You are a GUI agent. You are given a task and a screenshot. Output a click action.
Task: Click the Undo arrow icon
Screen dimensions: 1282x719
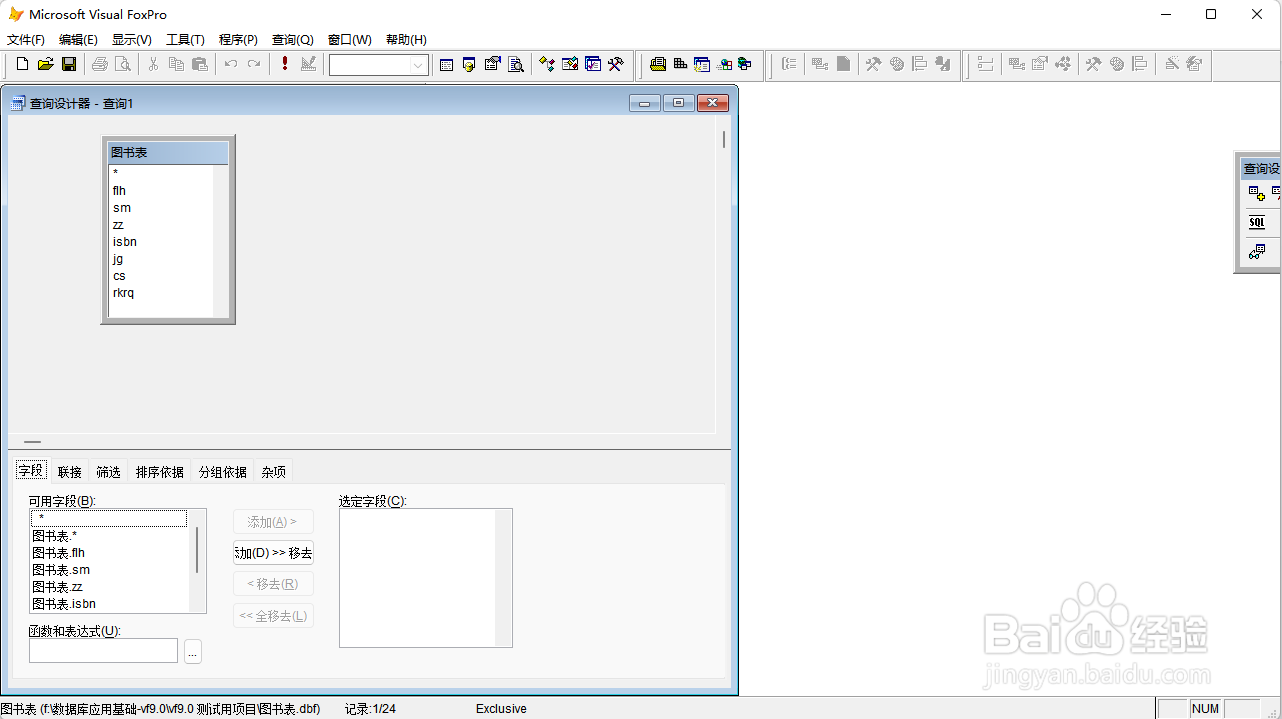coord(230,64)
